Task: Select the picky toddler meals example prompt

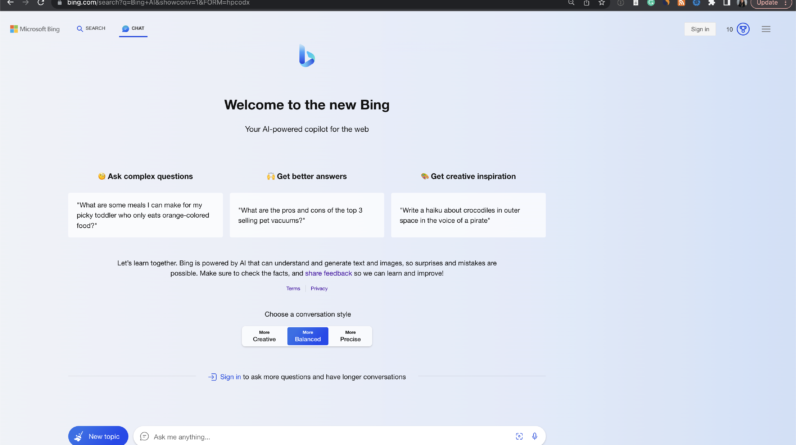Action: pyautogui.click(x=145, y=215)
